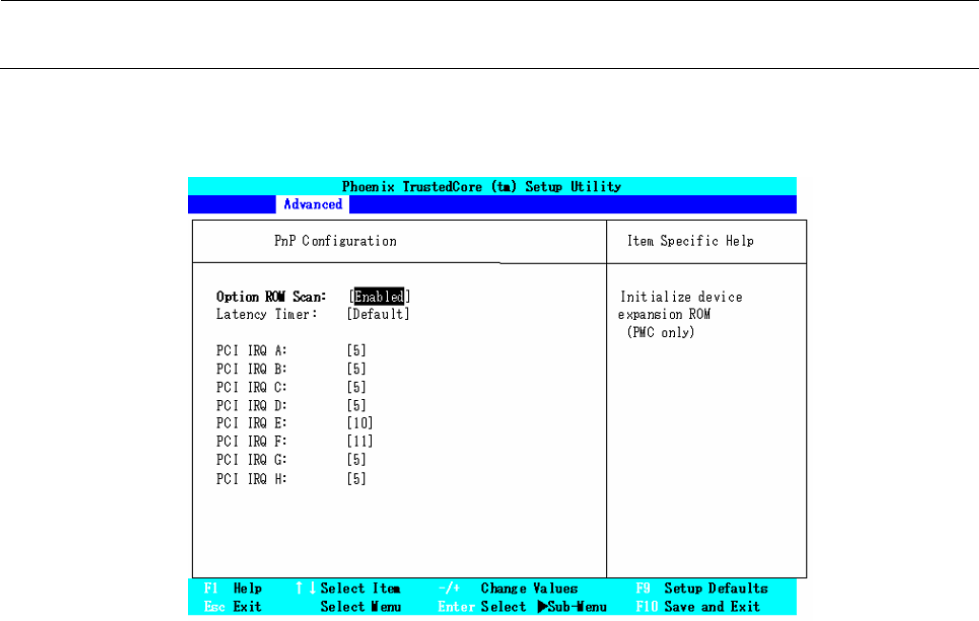
Task: Click the Esc Exit shortcut
Action: 232,607
